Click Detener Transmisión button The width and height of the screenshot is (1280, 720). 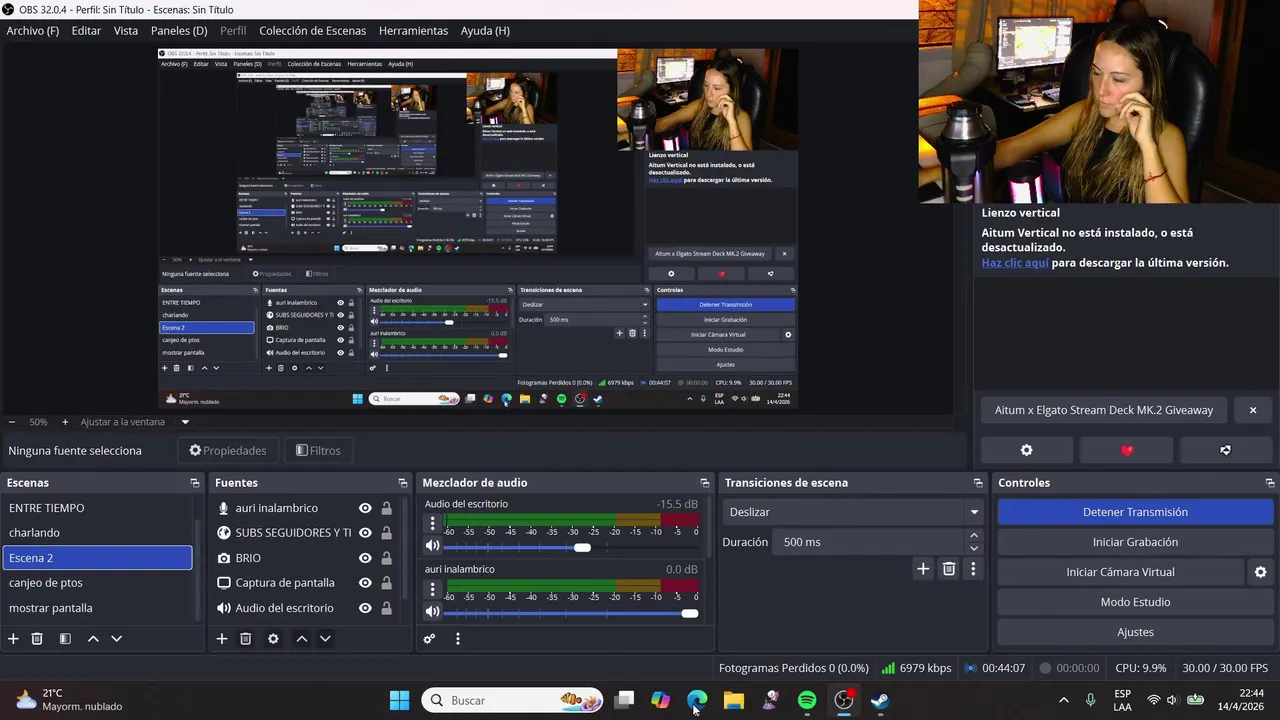(x=1135, y=512)
